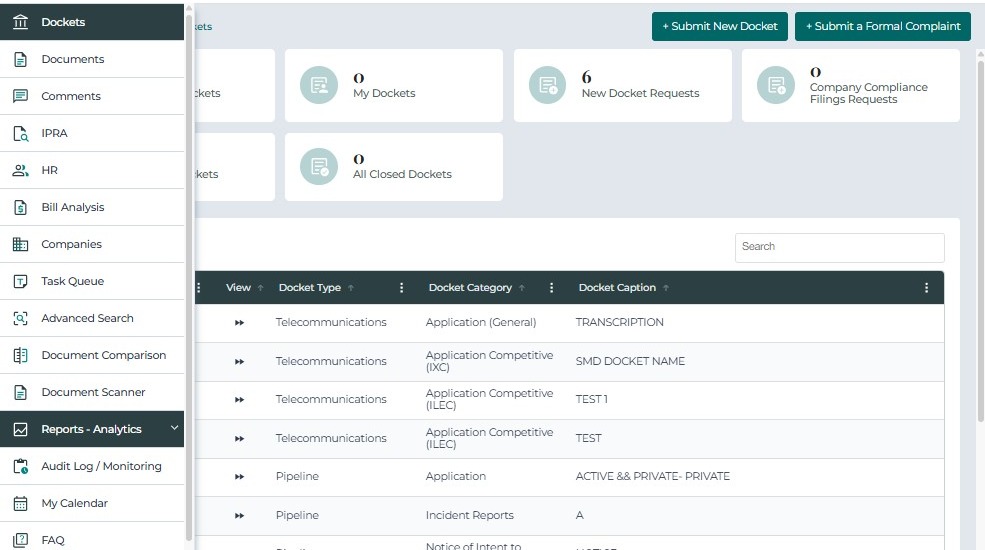The image size is (985, 550).
Task: Click the Audit Log clipboard icon
Action: [20, 466]
